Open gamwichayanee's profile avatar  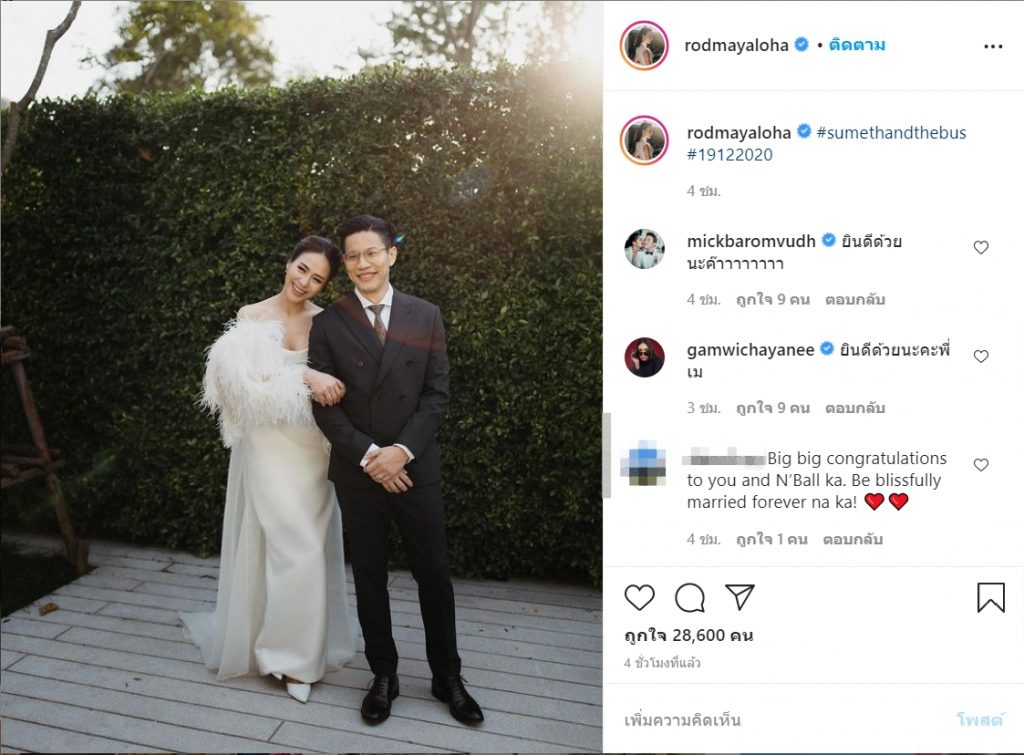coord(645,357)
